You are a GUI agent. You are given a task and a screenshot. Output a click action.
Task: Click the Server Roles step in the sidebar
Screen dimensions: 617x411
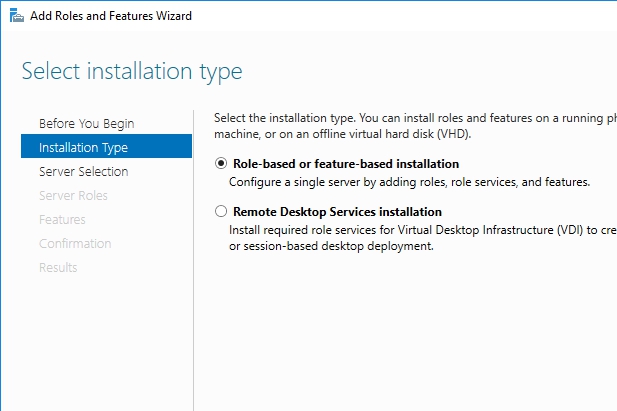tap(73, 195)
